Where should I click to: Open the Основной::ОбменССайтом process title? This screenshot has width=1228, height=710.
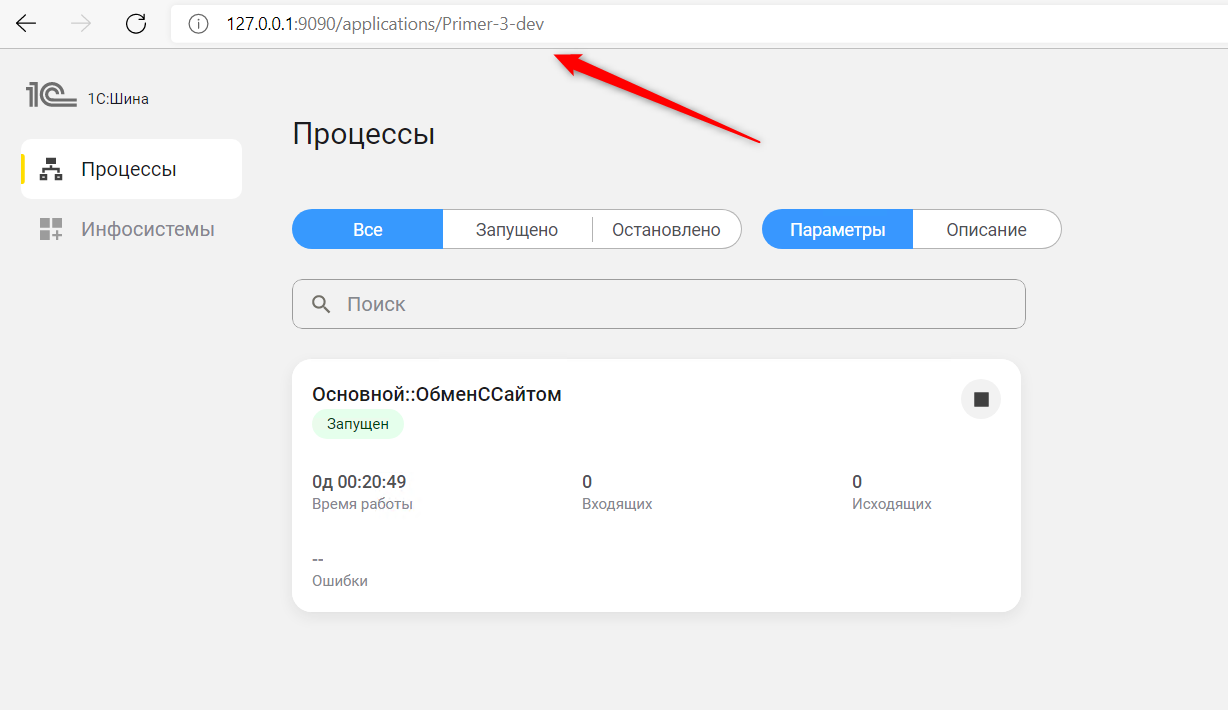click(x=436, y=394)
